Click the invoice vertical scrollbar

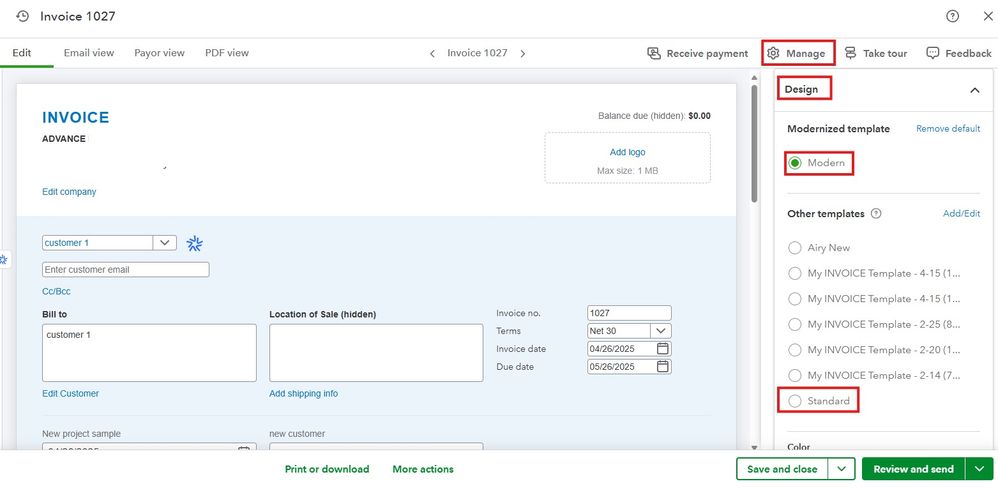(754, 143)
